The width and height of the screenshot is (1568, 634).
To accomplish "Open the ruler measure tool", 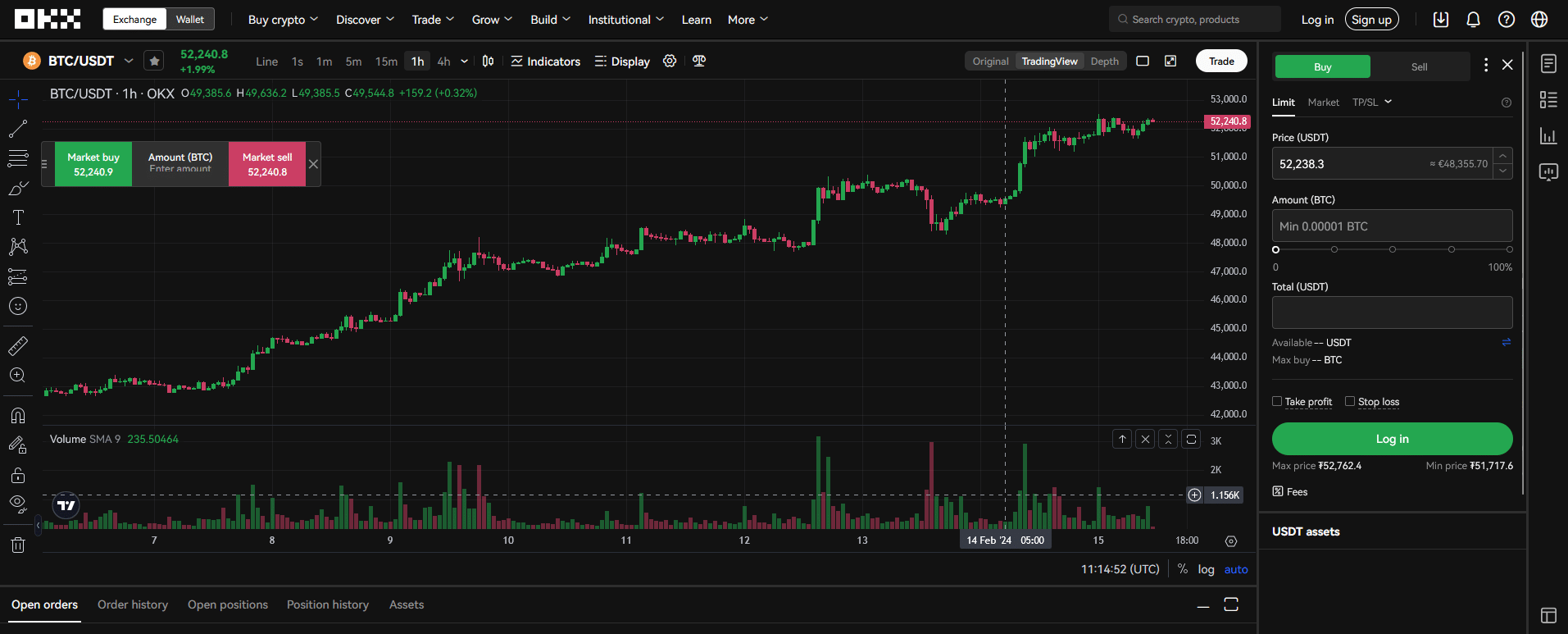I will click(x=18, y=346).
